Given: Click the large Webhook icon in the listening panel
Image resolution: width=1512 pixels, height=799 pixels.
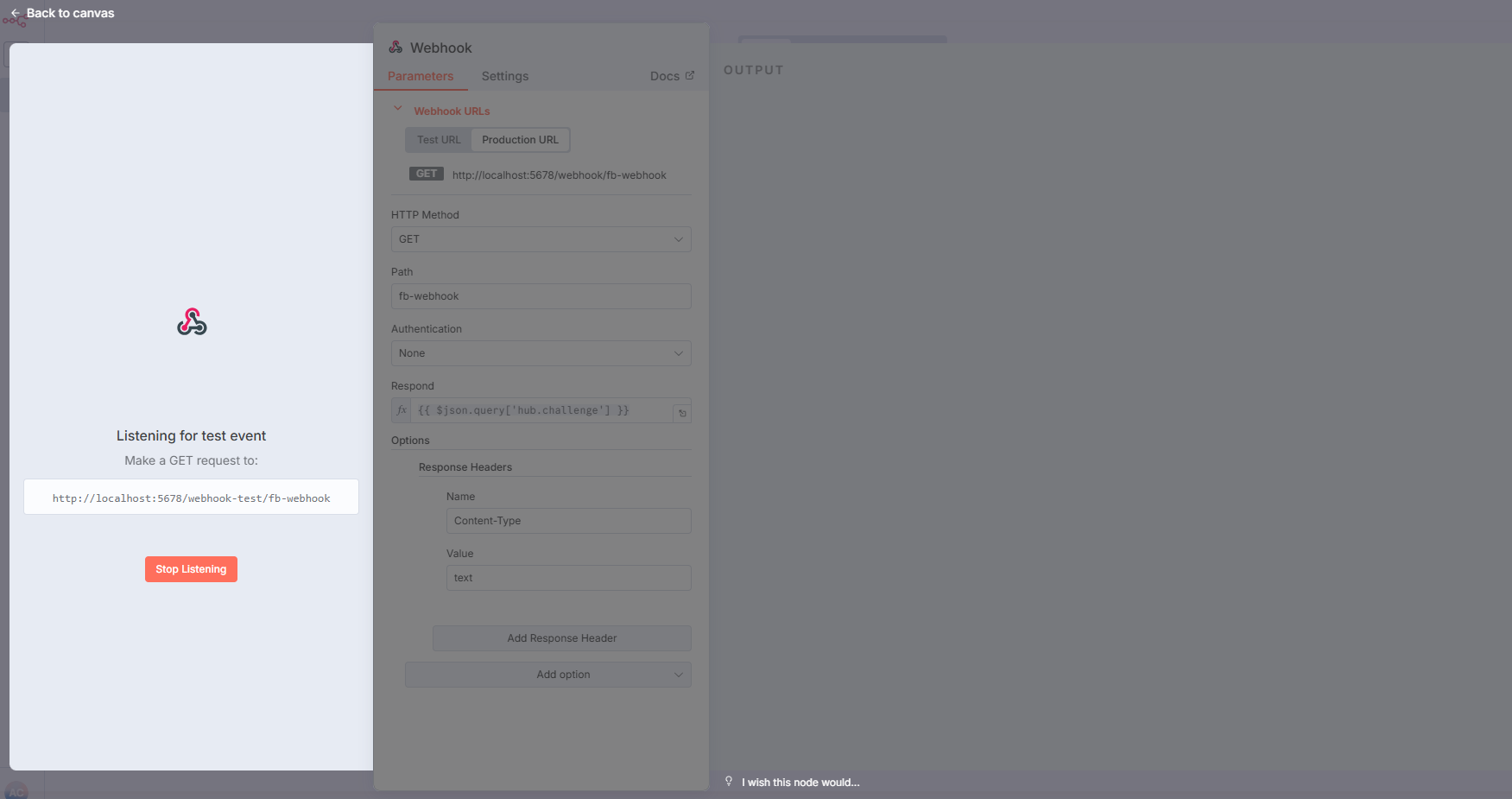Looking at the screenshot, I should [x=191, y=321].
